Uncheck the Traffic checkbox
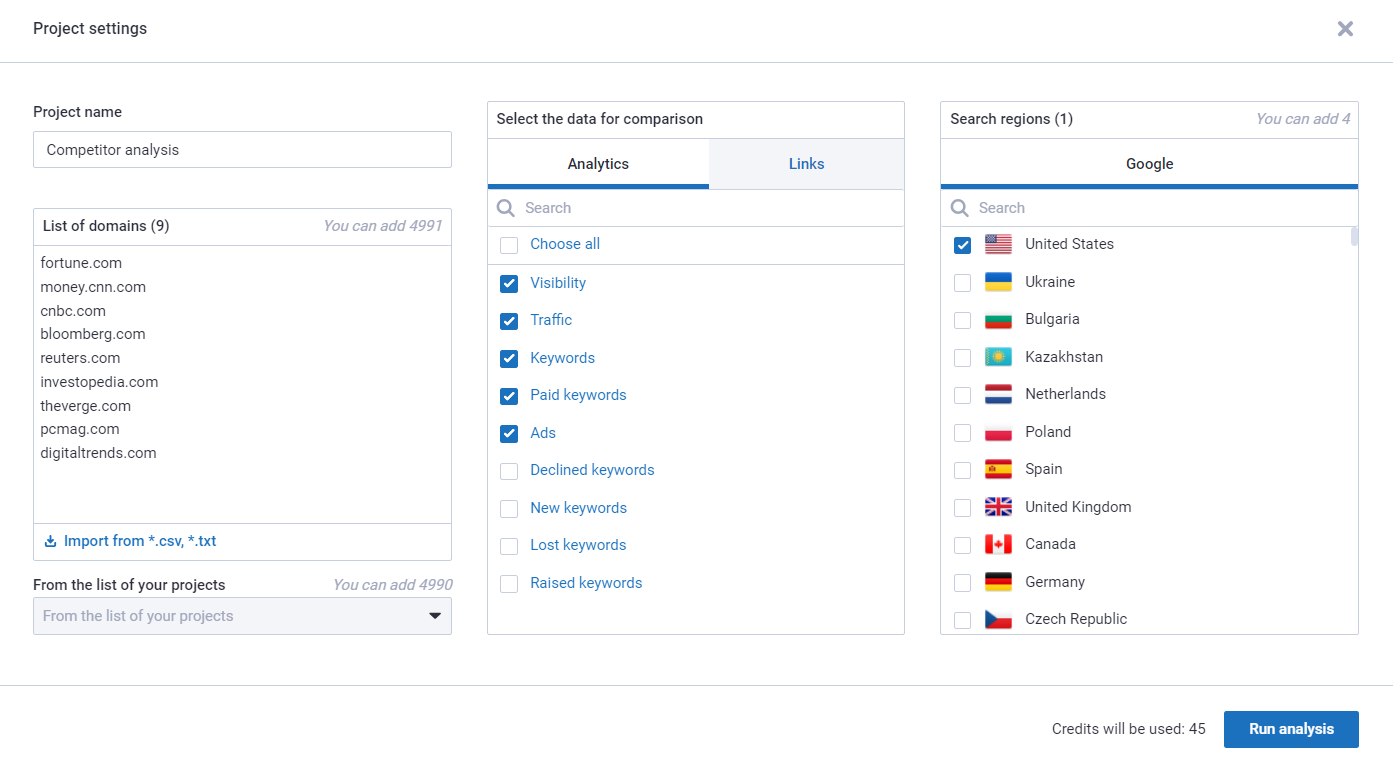The height and width of the screenshot is (765, 1393). click(x=509, y=321)
